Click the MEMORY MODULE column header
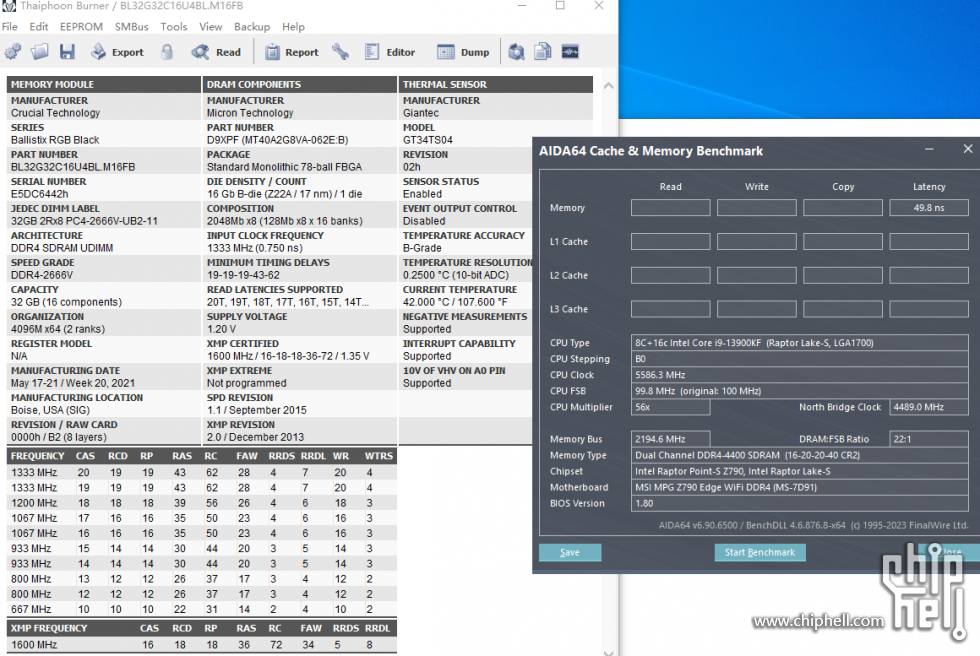Image resolution: width=980 pixels, height=656 pixels. tap(104, 84)
